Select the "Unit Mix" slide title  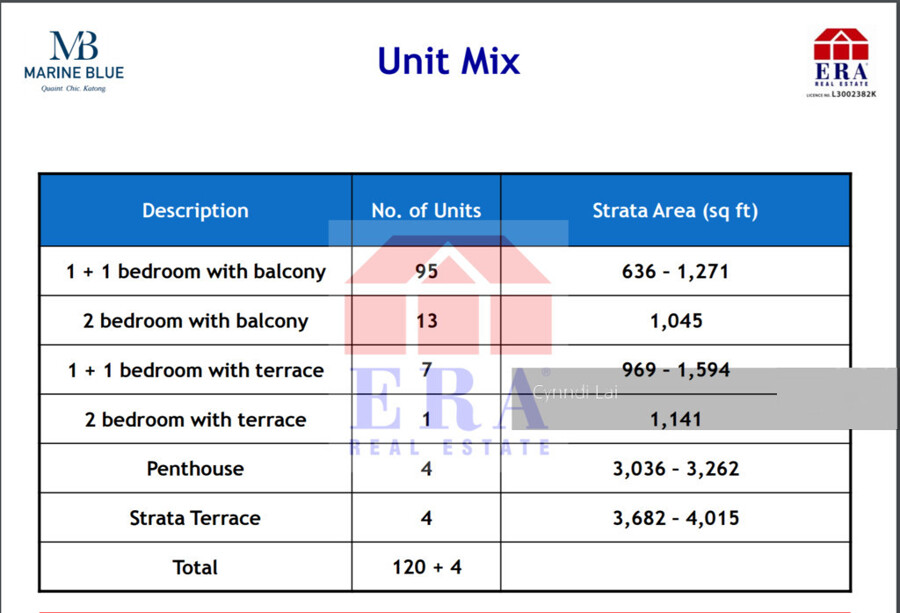[449, 61]
